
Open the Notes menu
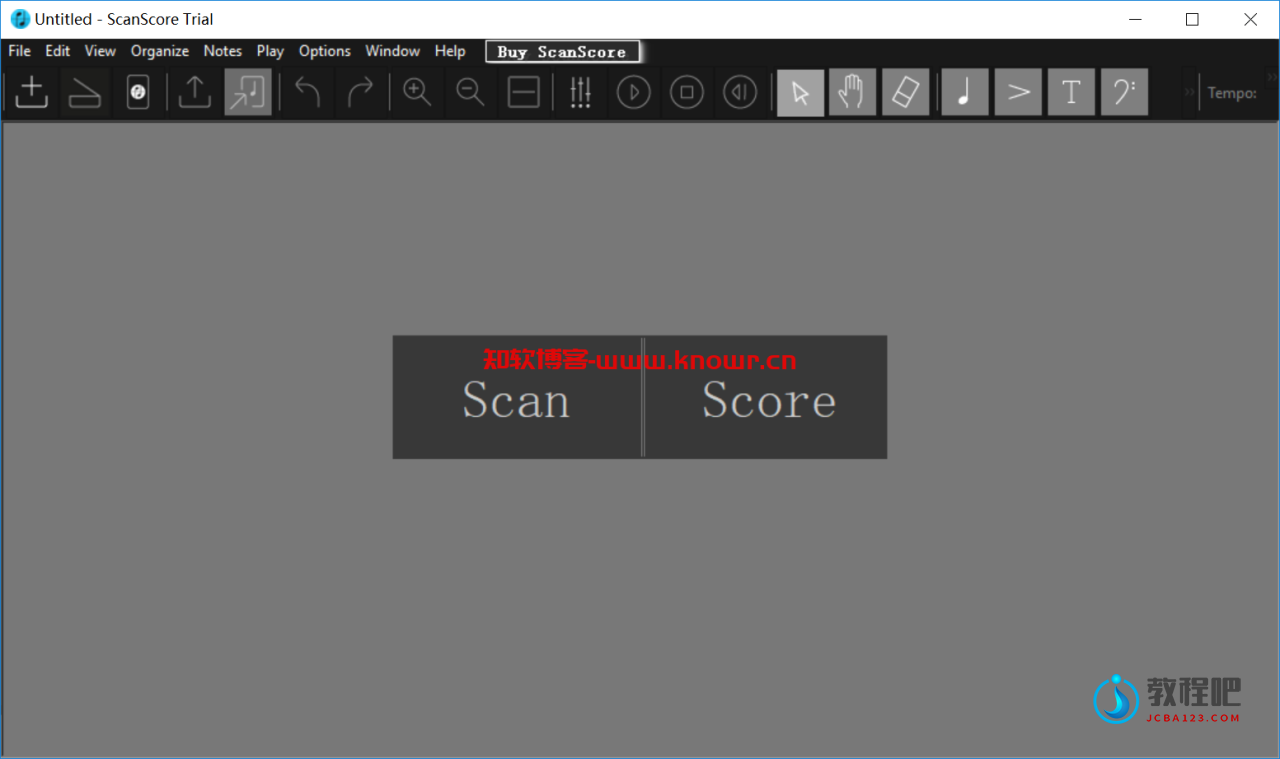coord(223,51)
